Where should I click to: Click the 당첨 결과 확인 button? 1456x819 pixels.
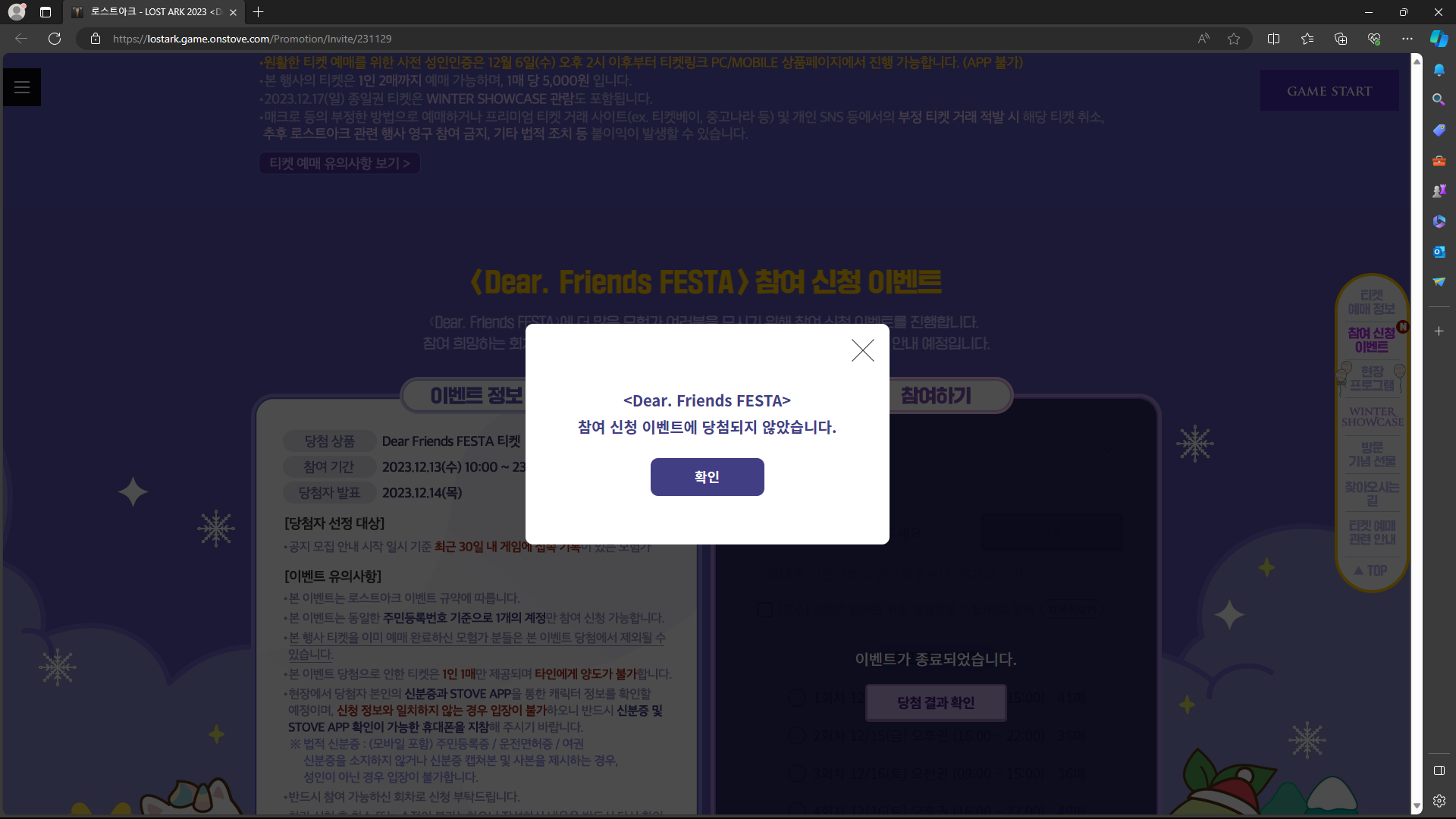coord(935,703)
